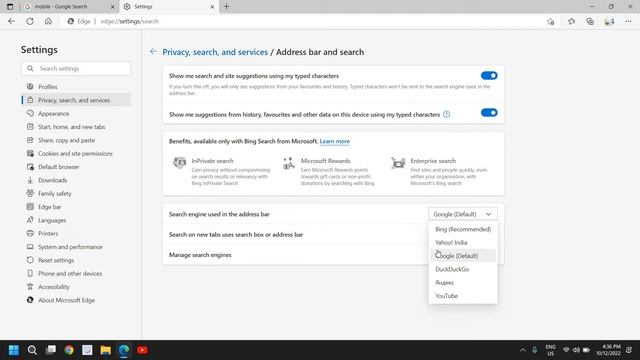Image resolution: width=640 pixels, height=360 pixels.
Task: Open volume control in system tray
Action: pos(576,350)
